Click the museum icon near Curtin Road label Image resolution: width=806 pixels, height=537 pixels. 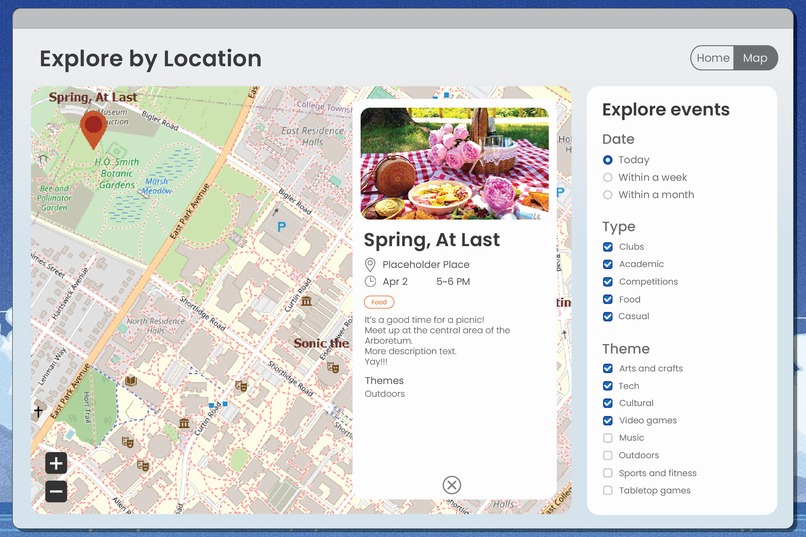coord(307,301)
